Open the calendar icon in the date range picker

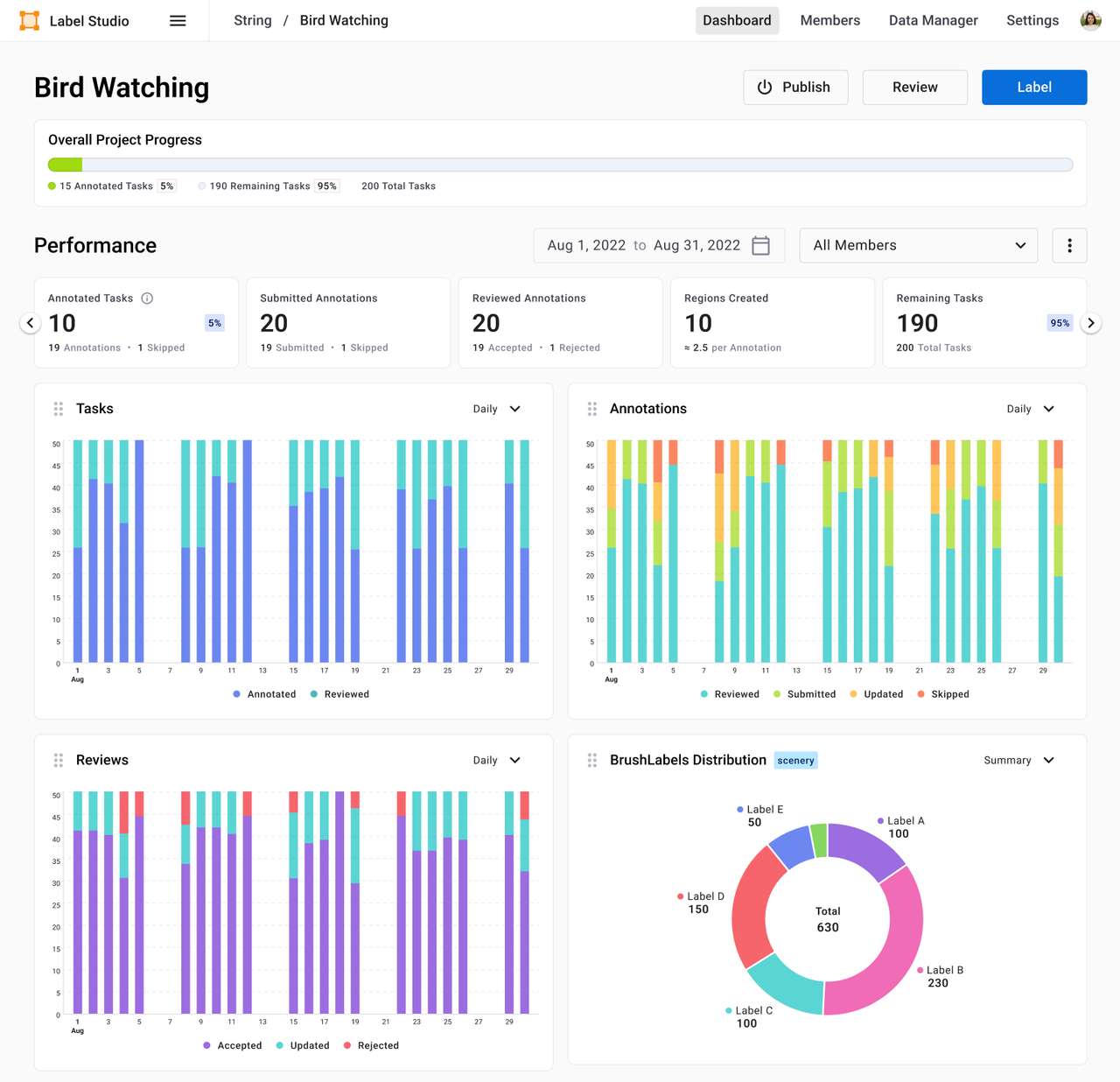click(x=759, y=245)
